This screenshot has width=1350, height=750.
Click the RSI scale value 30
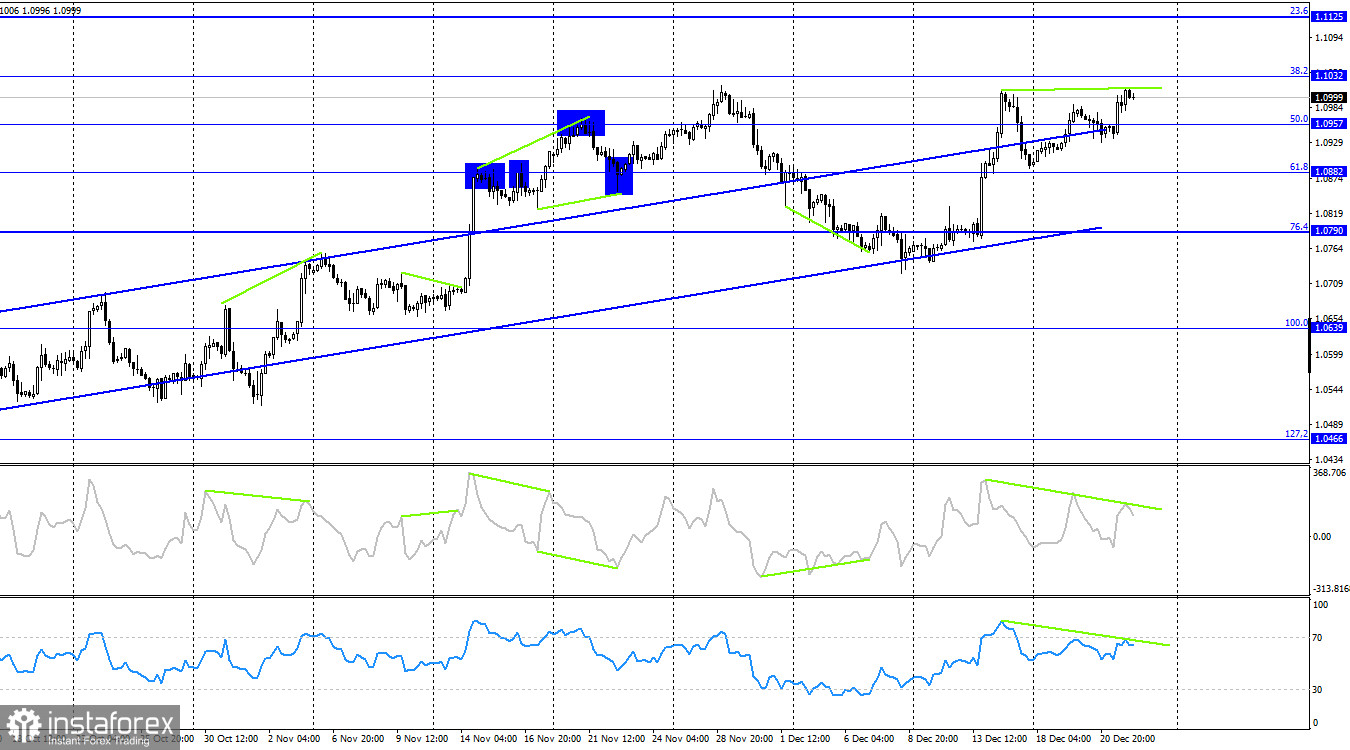click(1319, 690)
